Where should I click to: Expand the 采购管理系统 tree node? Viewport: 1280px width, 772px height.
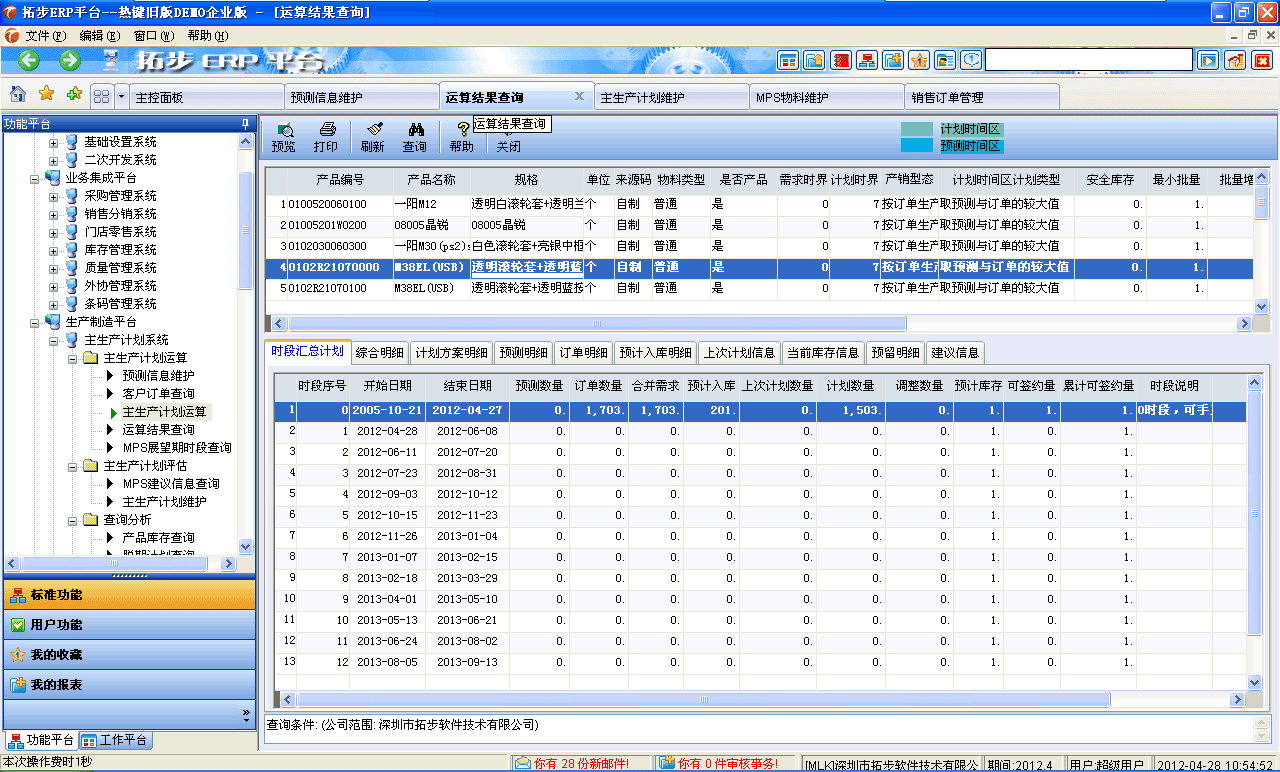tap(52, 195)
